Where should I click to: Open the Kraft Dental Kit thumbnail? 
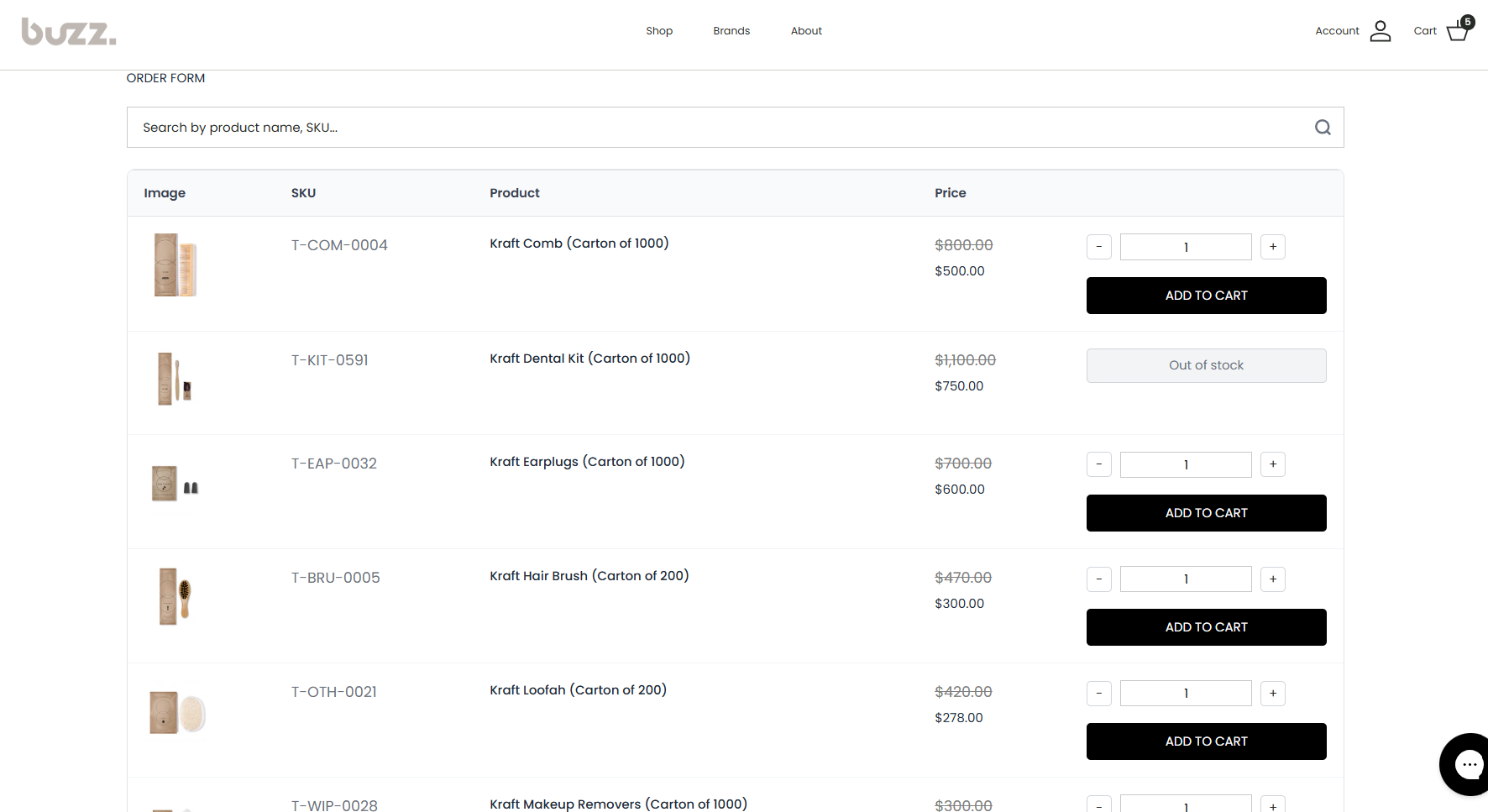click(x=175, y=379)
